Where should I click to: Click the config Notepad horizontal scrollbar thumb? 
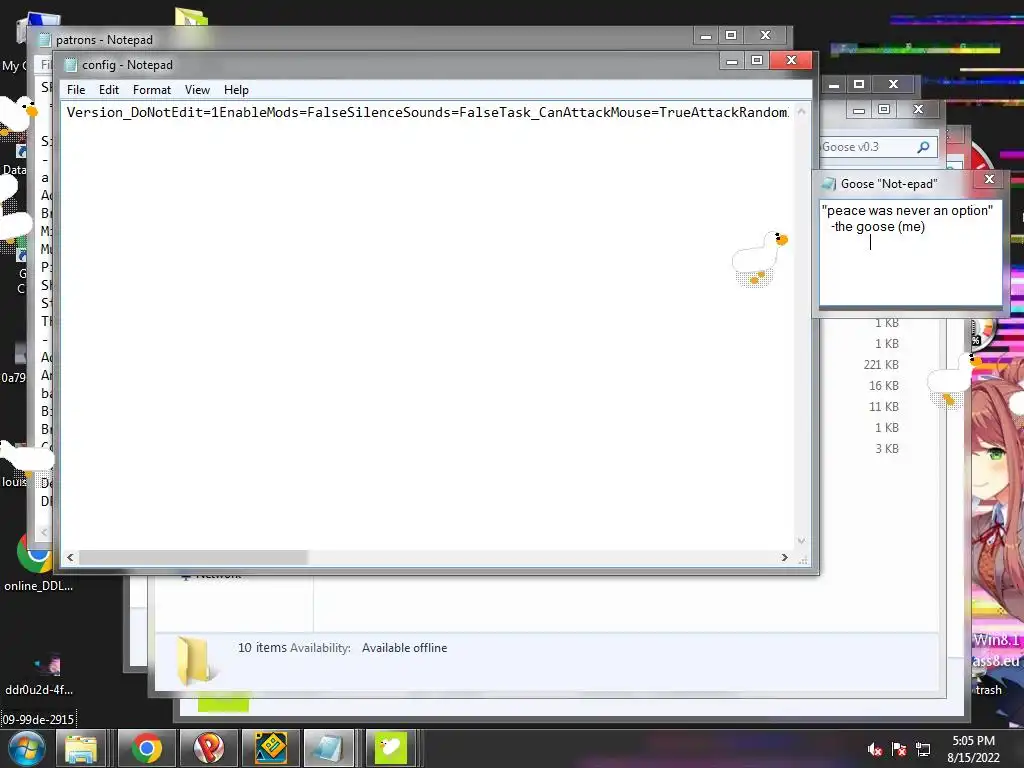pyautogui.click(x=193, y=558)
